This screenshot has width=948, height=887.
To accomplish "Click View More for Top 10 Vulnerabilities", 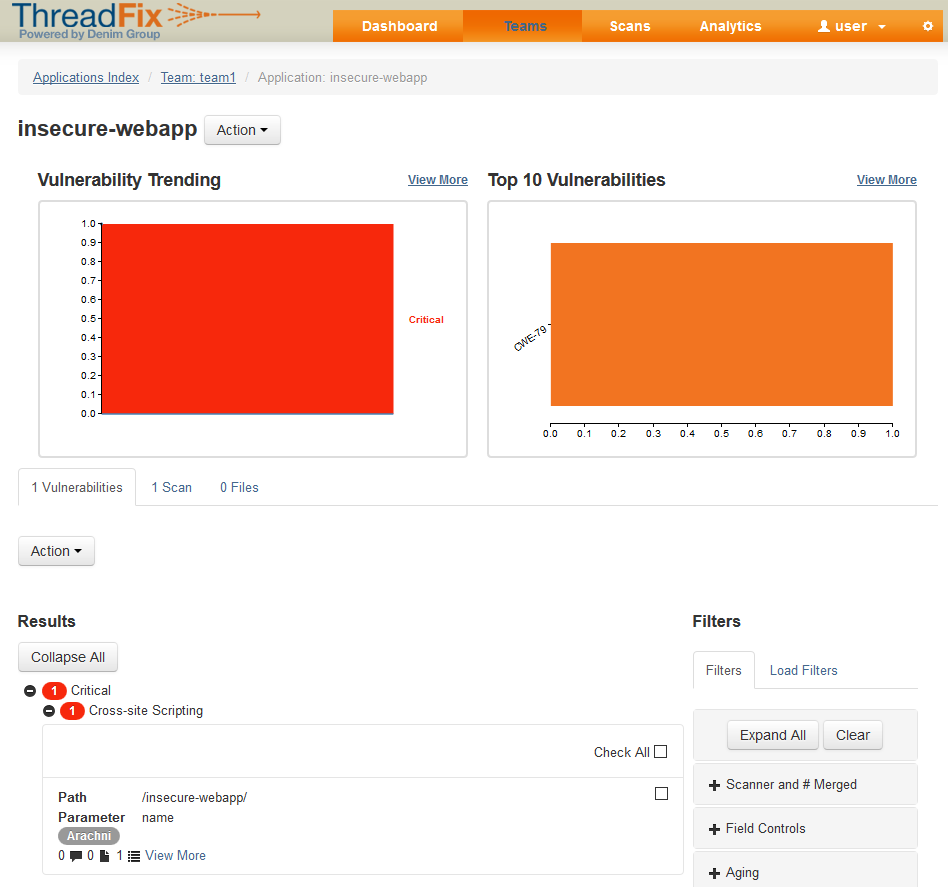I will tap(886, 180).
